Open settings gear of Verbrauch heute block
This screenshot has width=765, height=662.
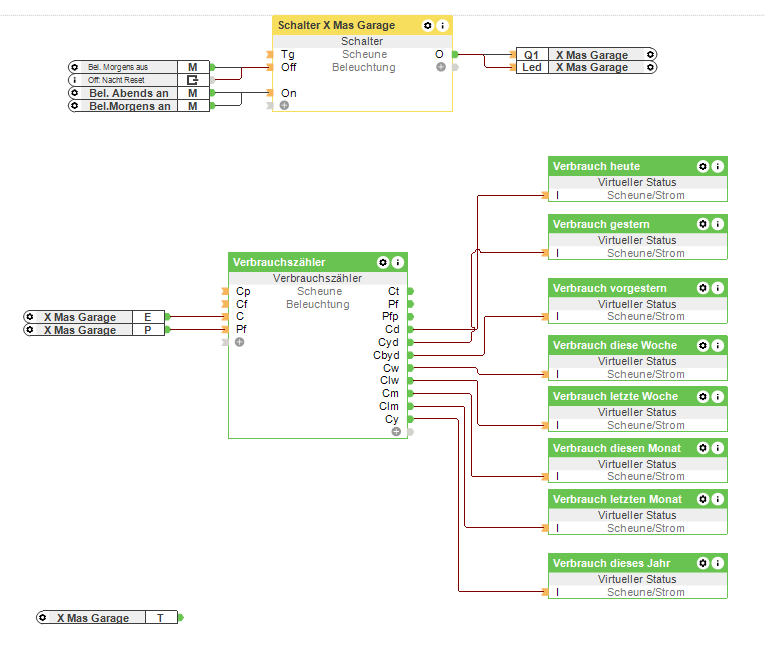[x=703, y=166]
